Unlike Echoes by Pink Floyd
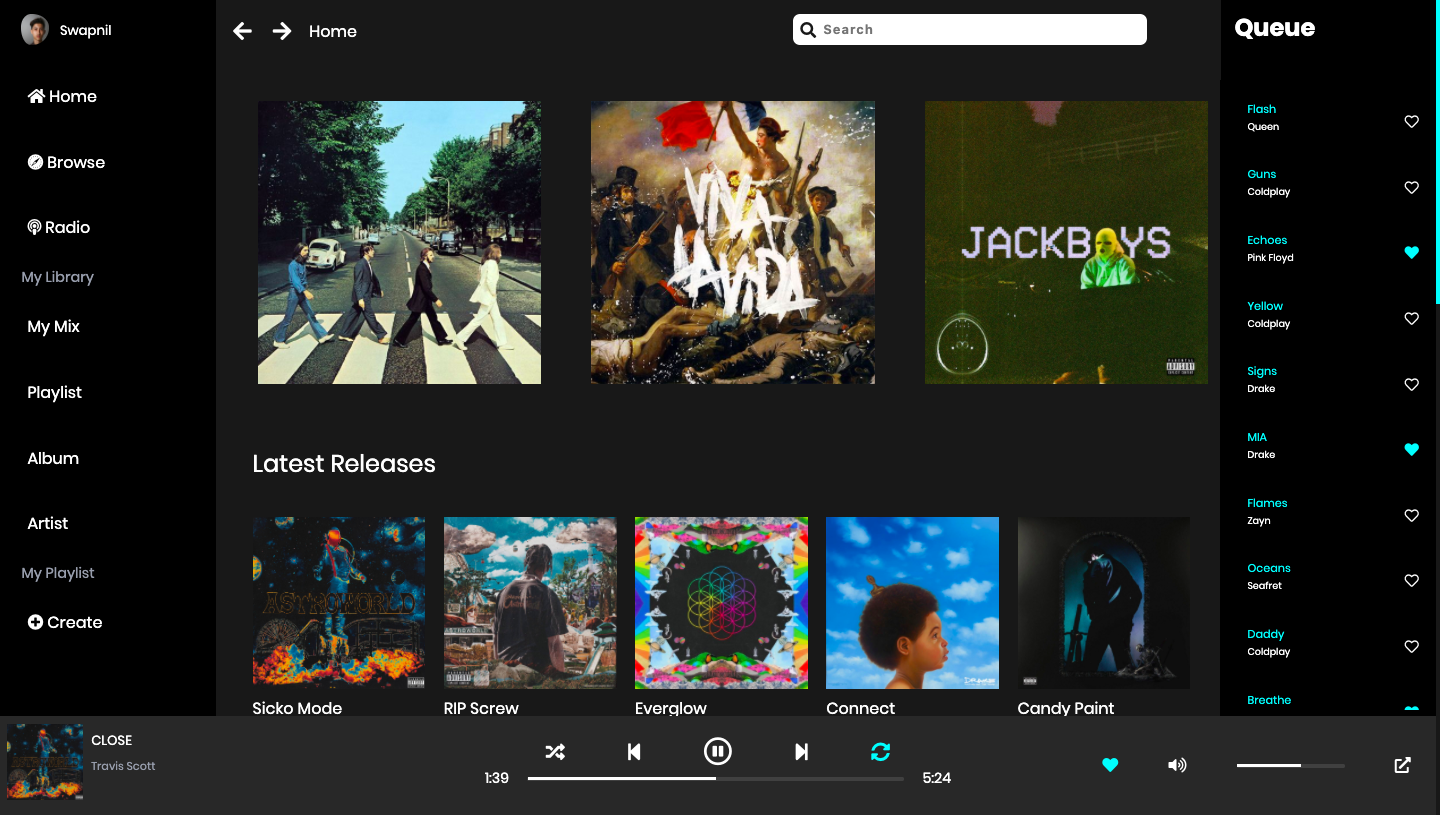This screenshot has height=815, width=1440. (x=1412, y=253)
